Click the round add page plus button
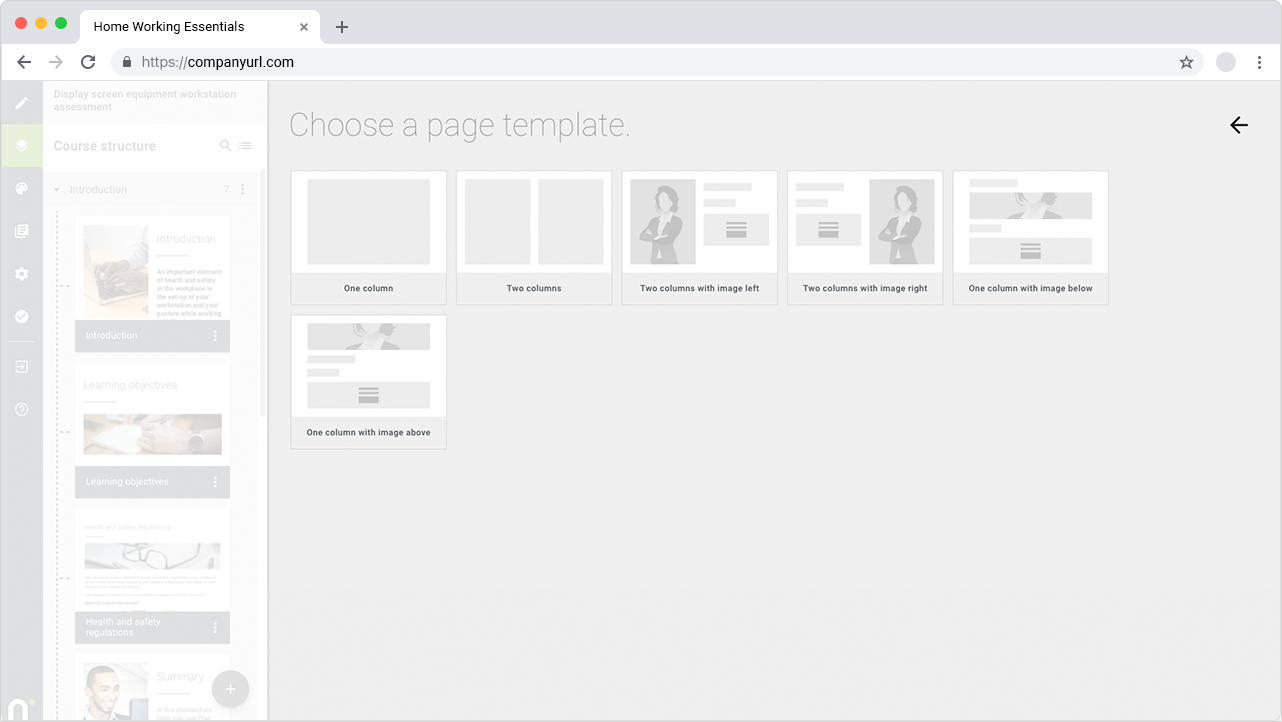 [x=230, y=689]
